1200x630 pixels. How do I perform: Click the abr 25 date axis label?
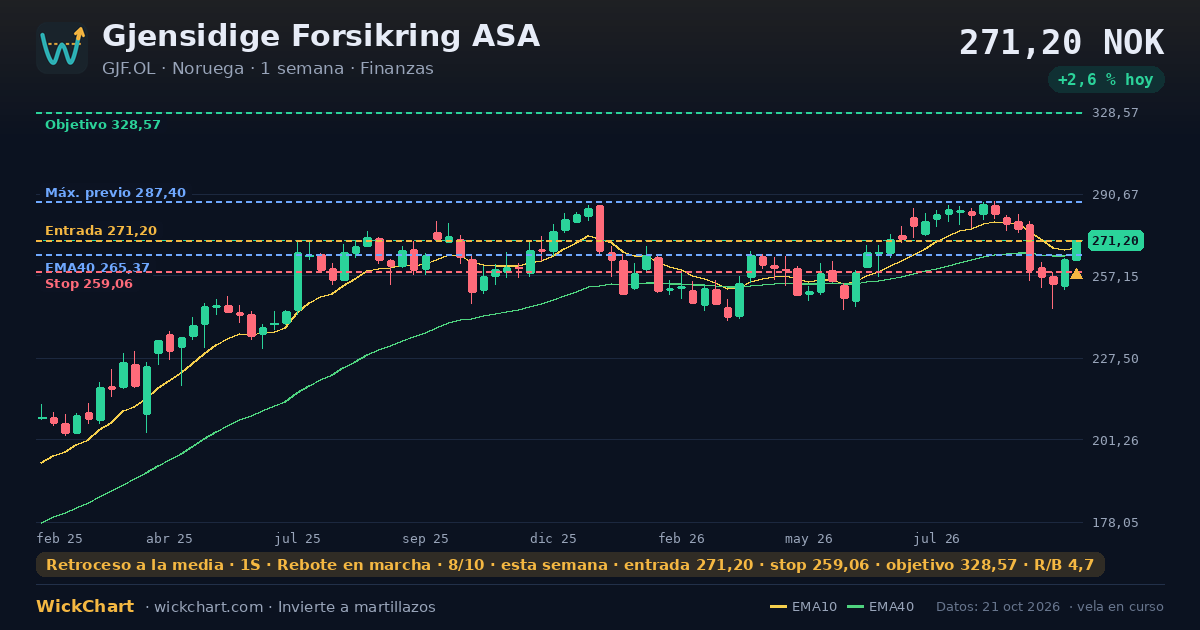tap(169, 538)
